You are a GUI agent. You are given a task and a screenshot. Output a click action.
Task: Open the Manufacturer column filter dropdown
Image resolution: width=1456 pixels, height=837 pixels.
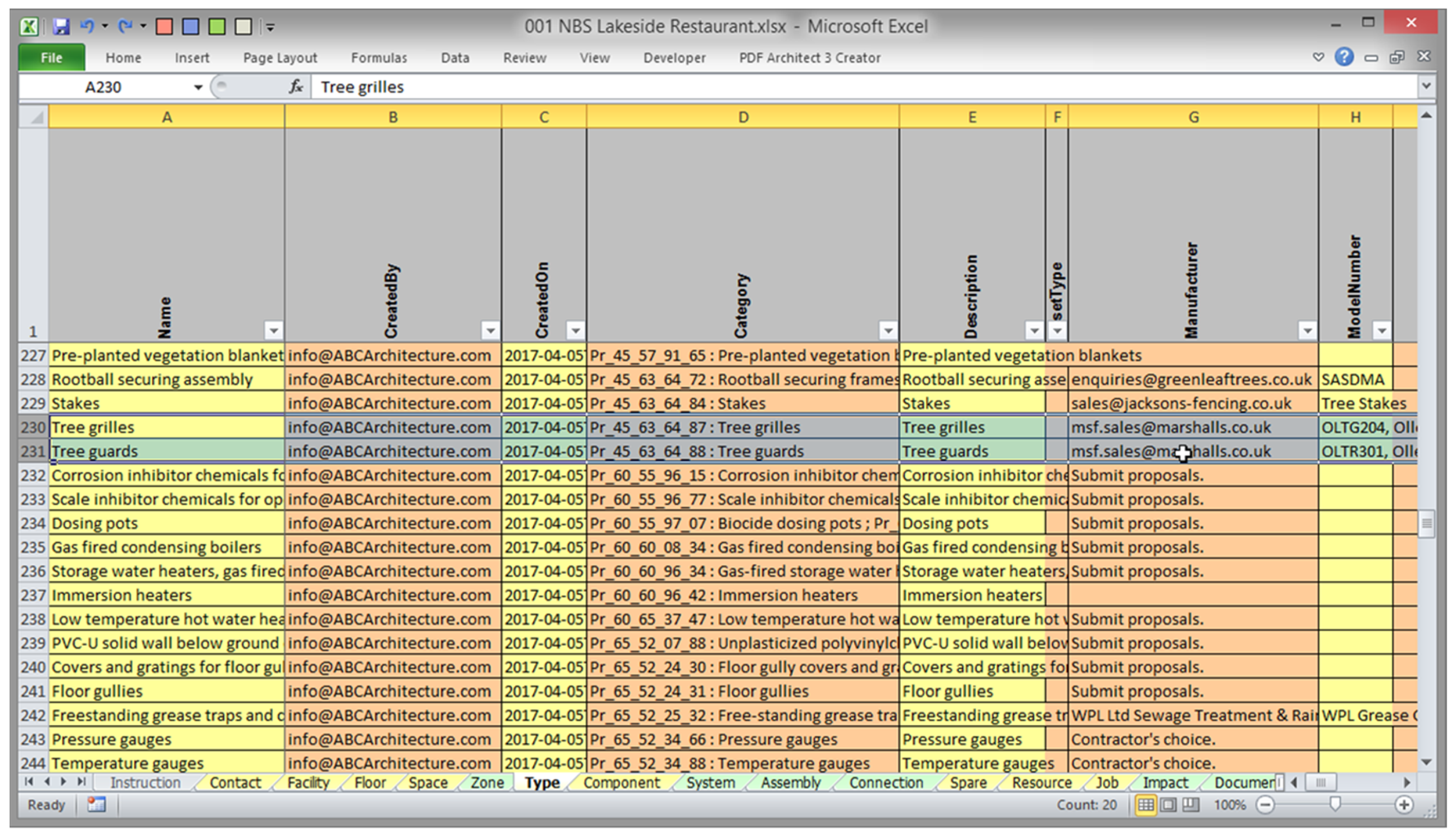click(x=1307, y=331)
